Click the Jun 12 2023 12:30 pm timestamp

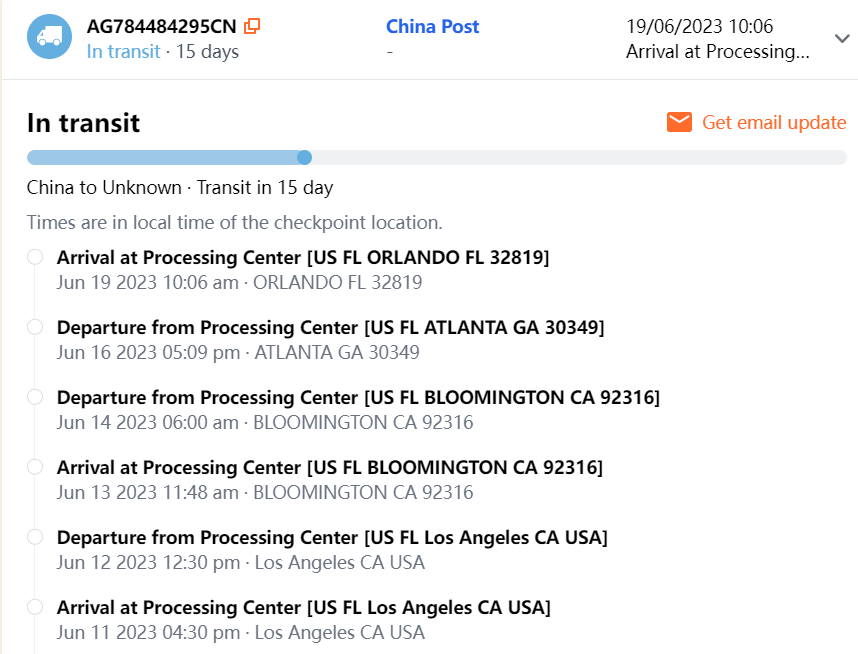148,562
